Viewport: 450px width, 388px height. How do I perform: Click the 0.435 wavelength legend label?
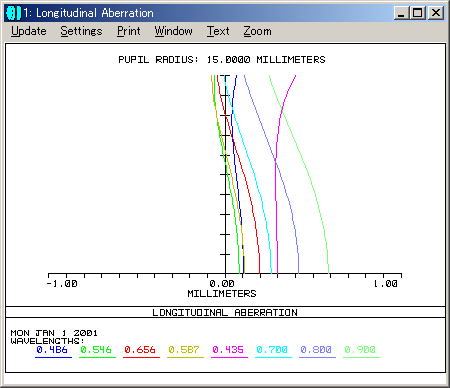click(x=228, y=350)
